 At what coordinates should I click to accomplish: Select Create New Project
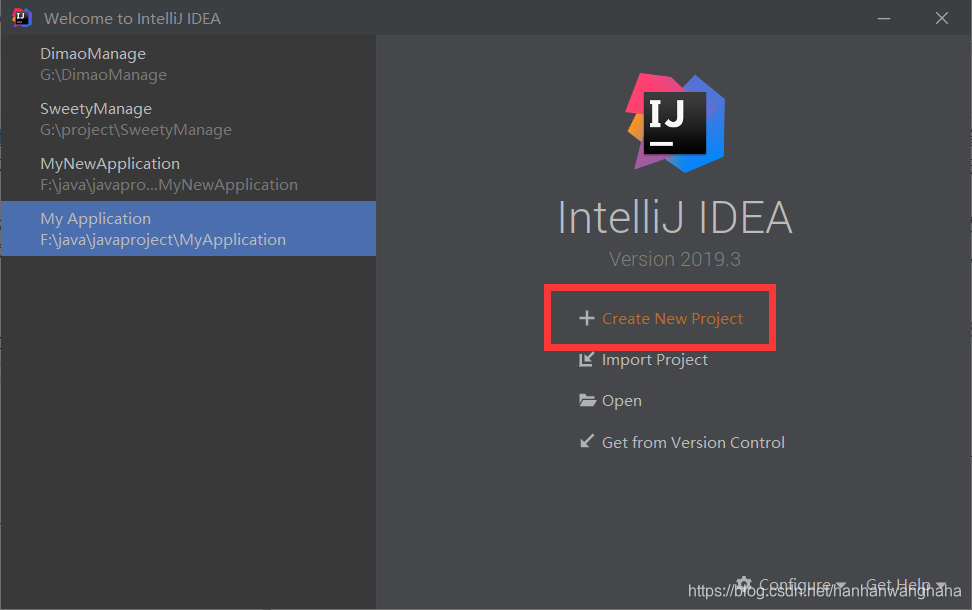[672, 319]
